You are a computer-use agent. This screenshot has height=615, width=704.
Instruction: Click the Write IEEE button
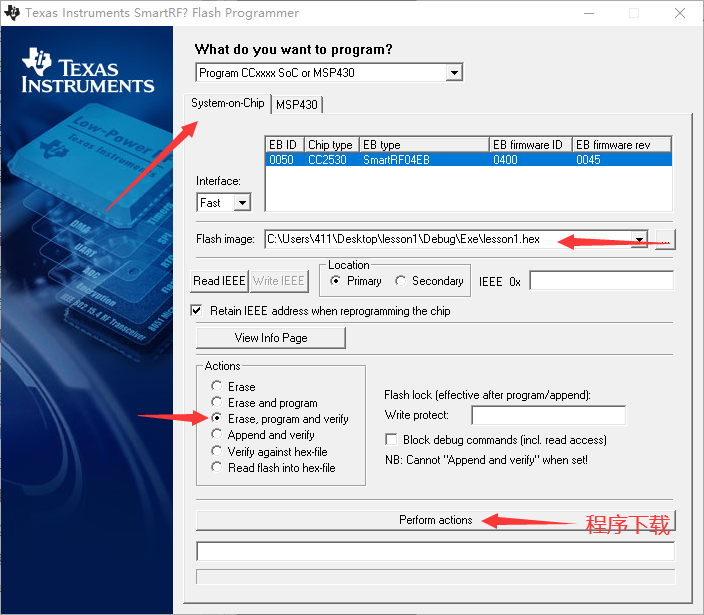pyautogui.click(x=279, y=281)
